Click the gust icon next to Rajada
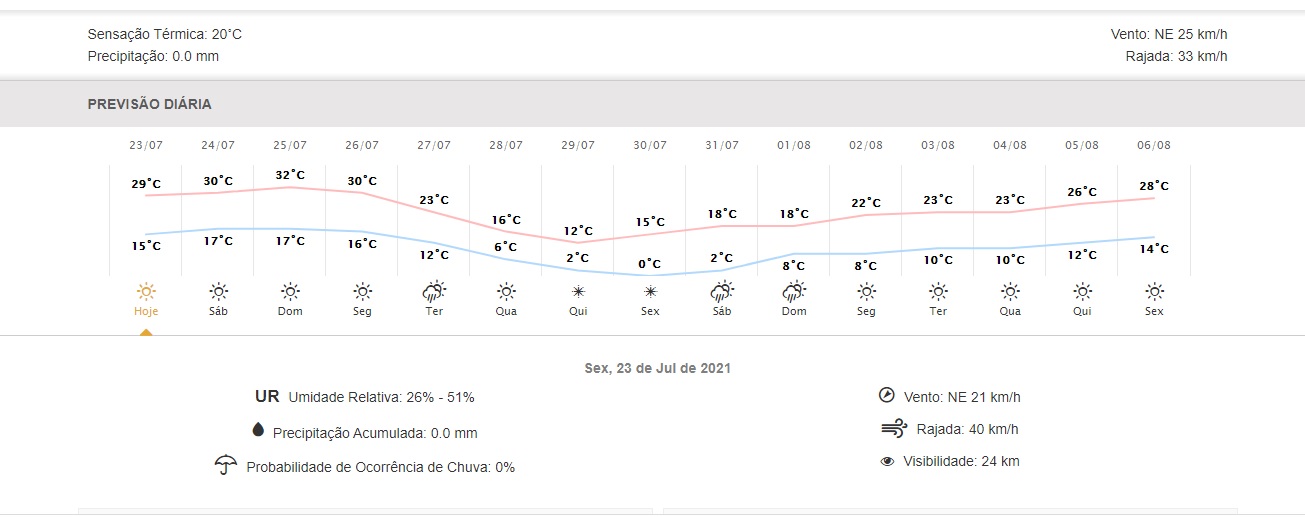 [893, 429]
